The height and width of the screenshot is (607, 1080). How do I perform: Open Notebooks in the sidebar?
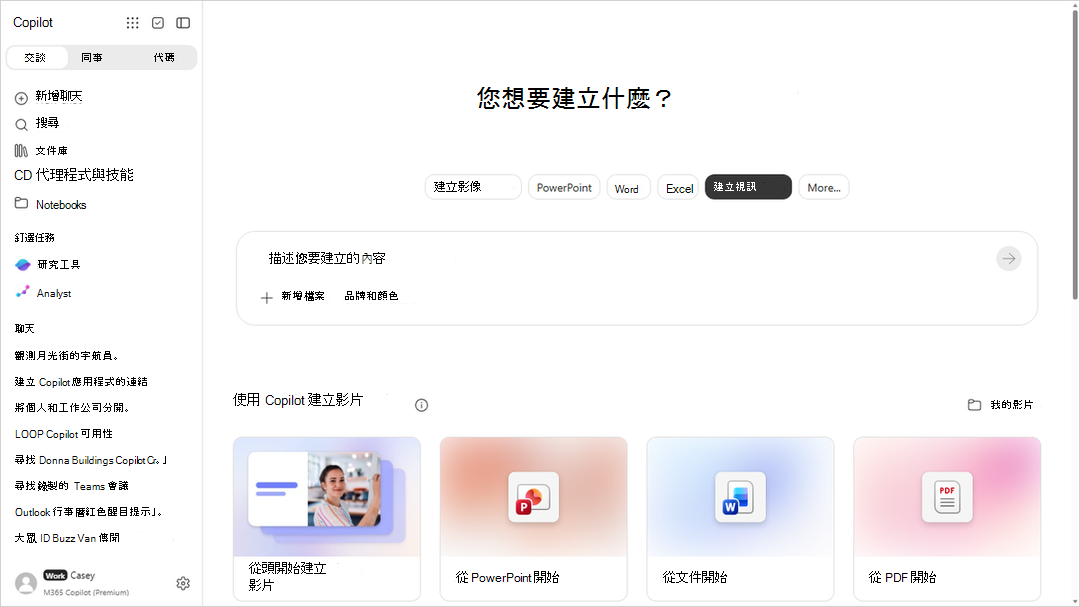[61, 205]
